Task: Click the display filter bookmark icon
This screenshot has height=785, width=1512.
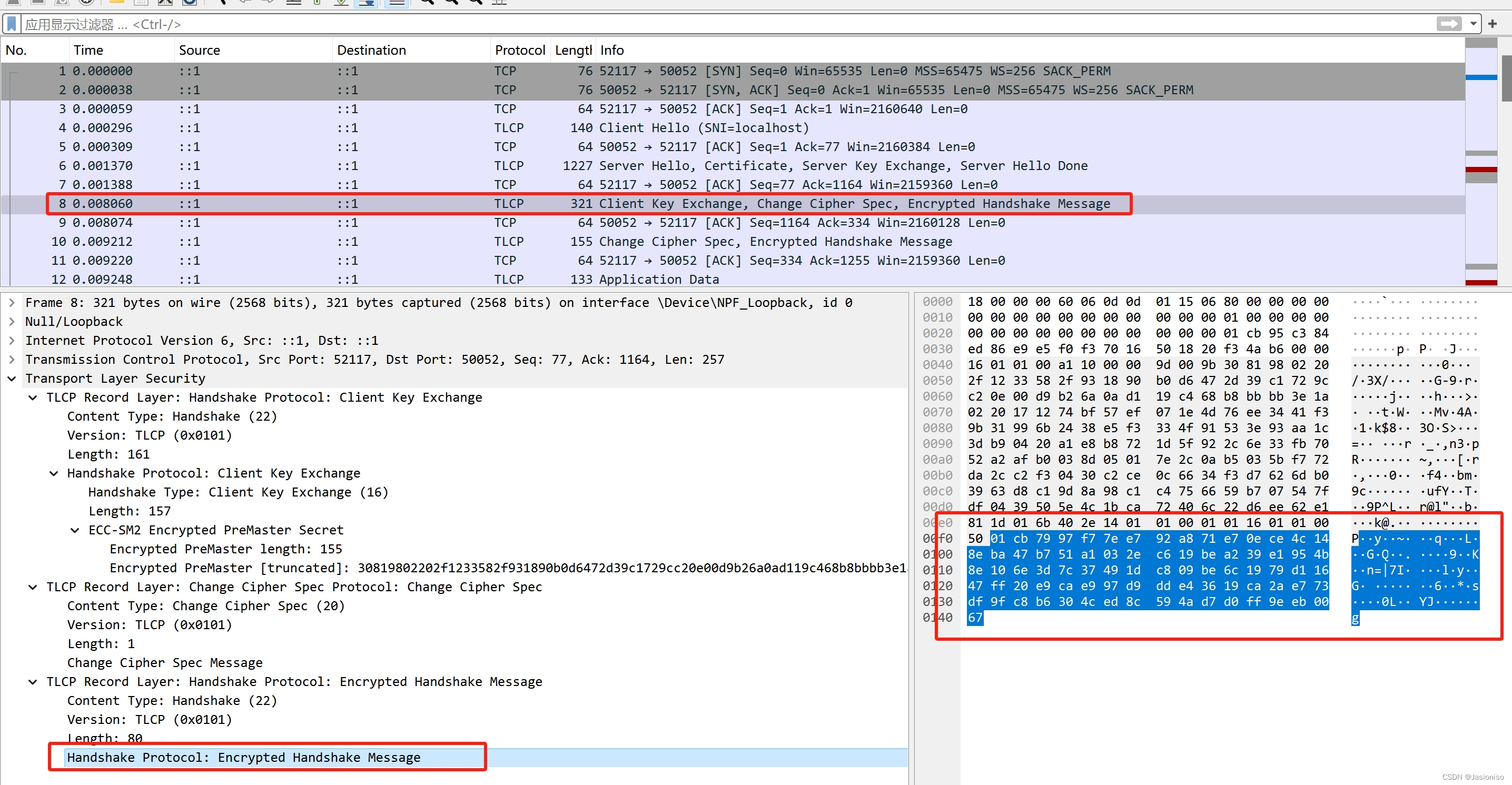Action: point(12,24)
